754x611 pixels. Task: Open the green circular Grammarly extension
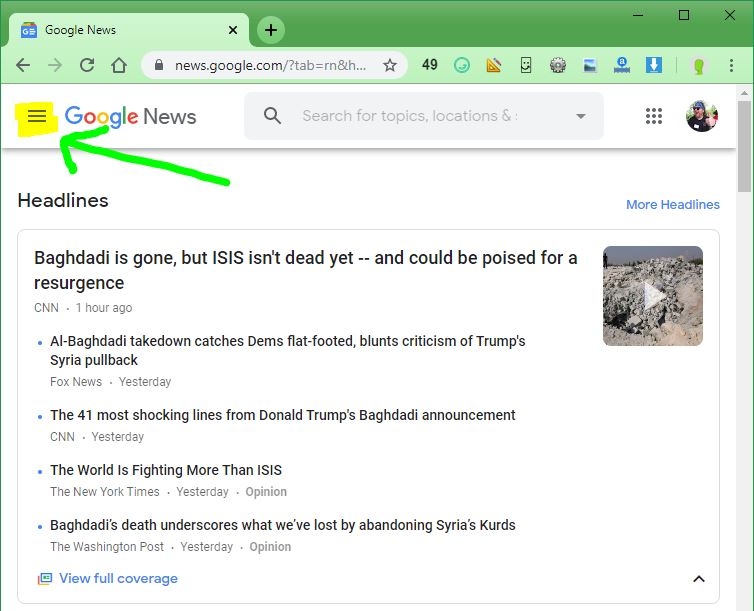[x=462, y=65]
